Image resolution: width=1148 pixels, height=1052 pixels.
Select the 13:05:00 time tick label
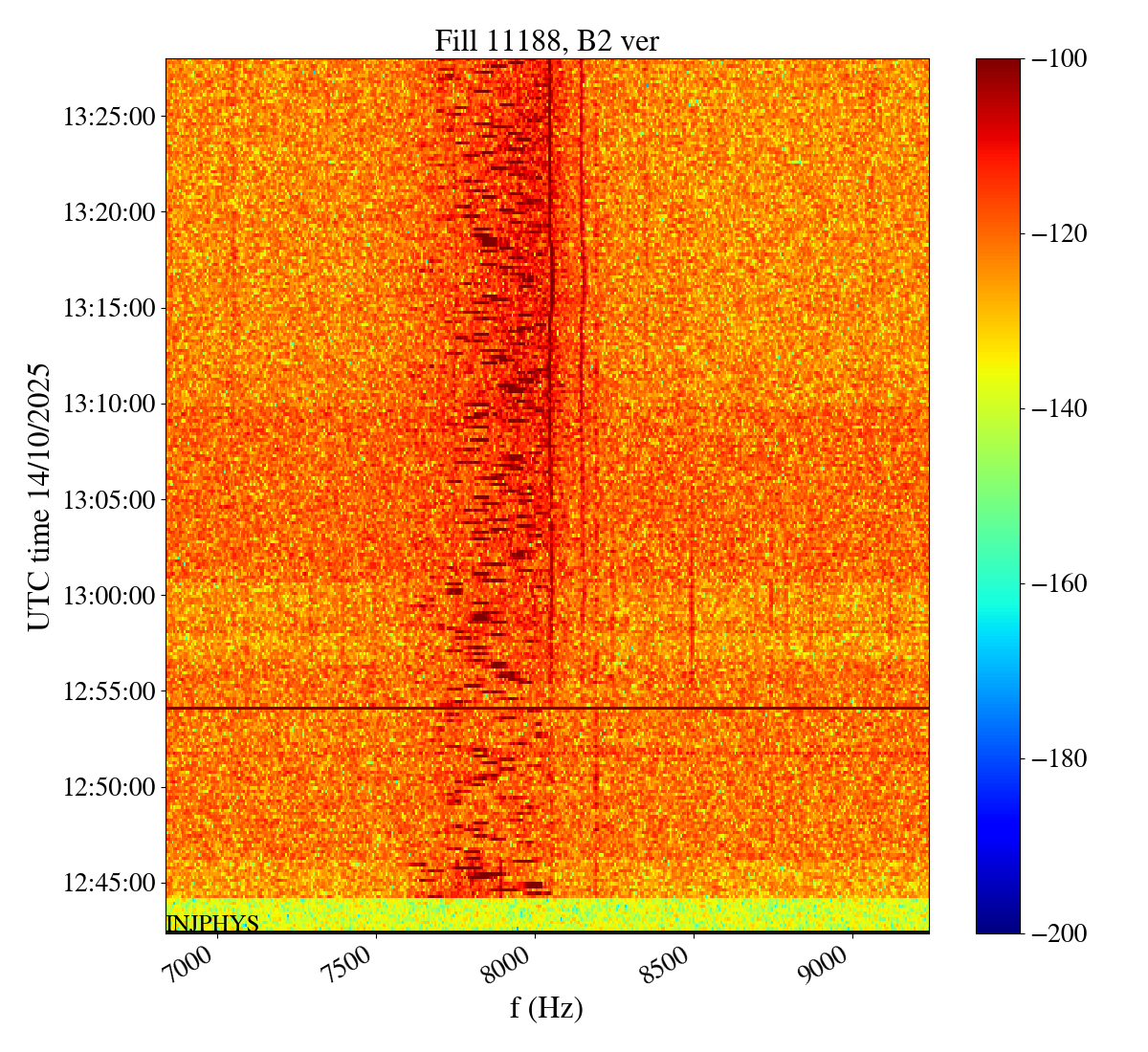coord(109,499)
